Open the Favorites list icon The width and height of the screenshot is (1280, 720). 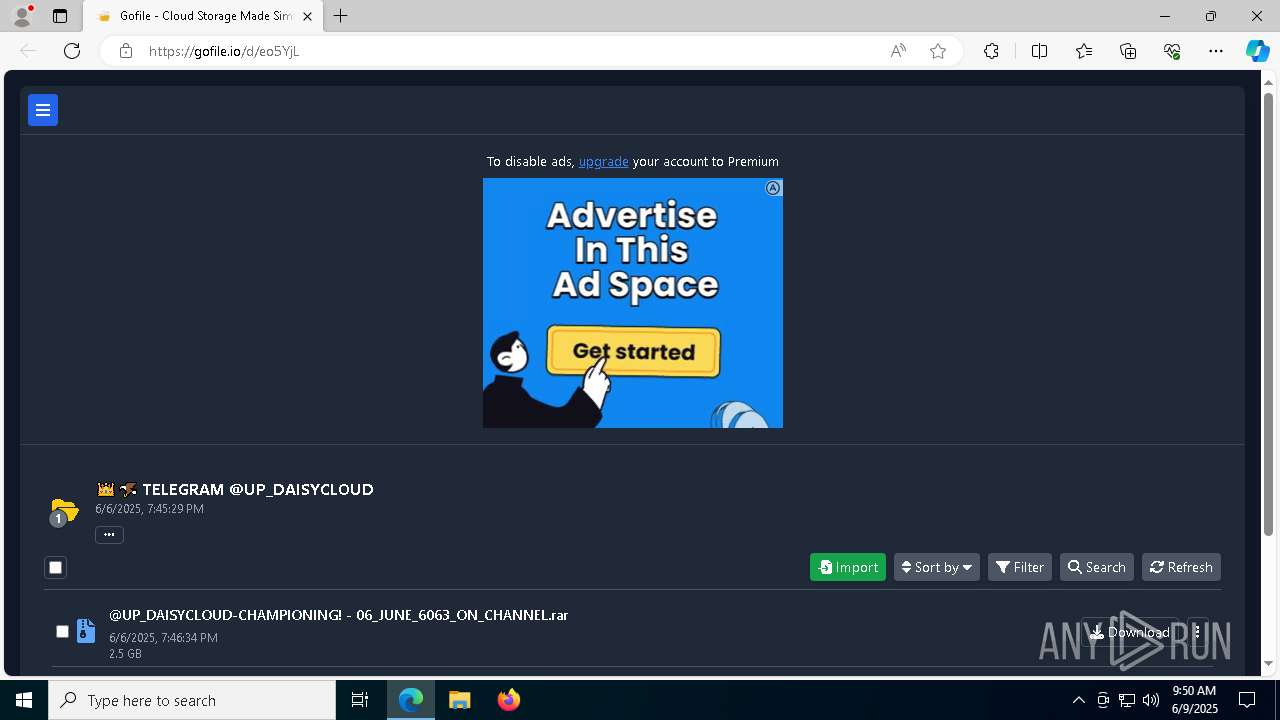[1084, 51]
